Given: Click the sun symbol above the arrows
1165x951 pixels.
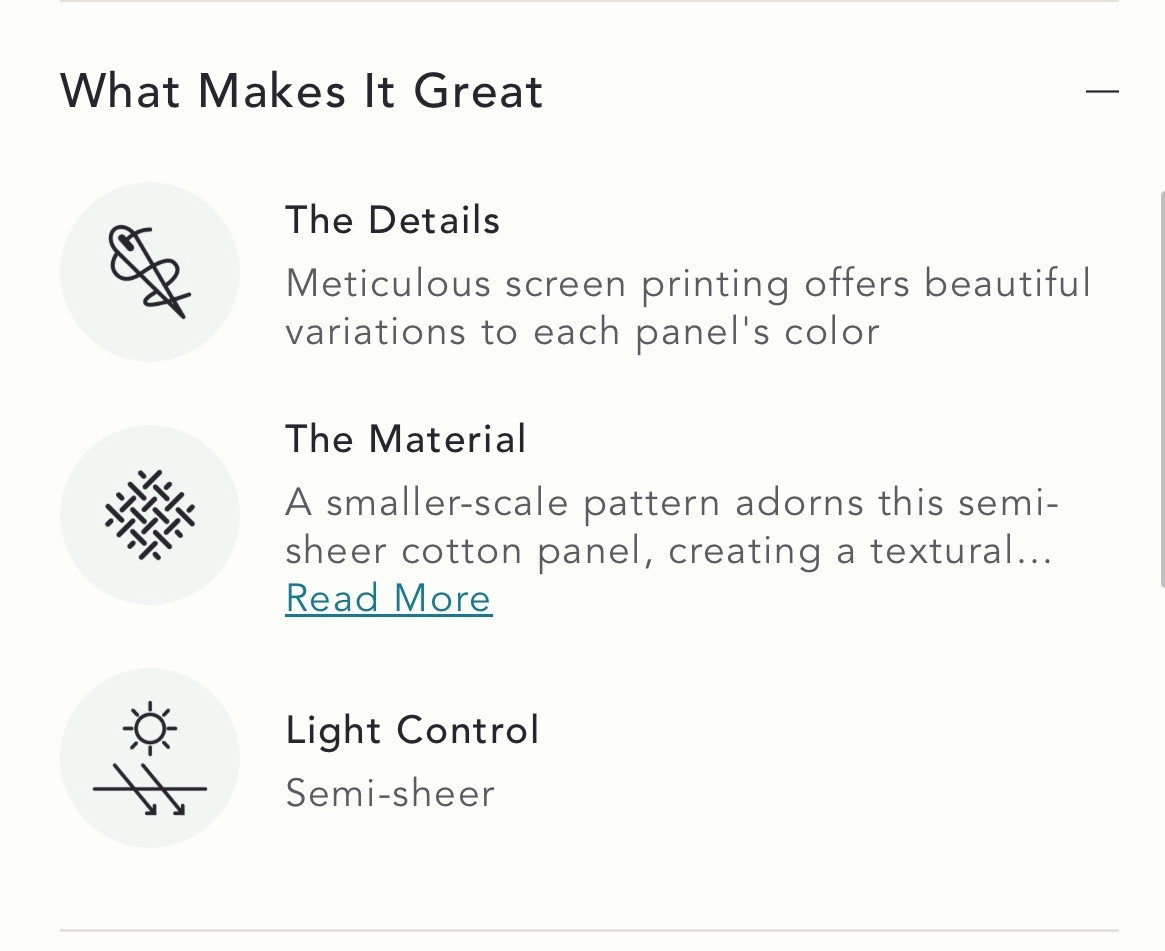Looking at the screenshot, I should click(x=150, y=728).
